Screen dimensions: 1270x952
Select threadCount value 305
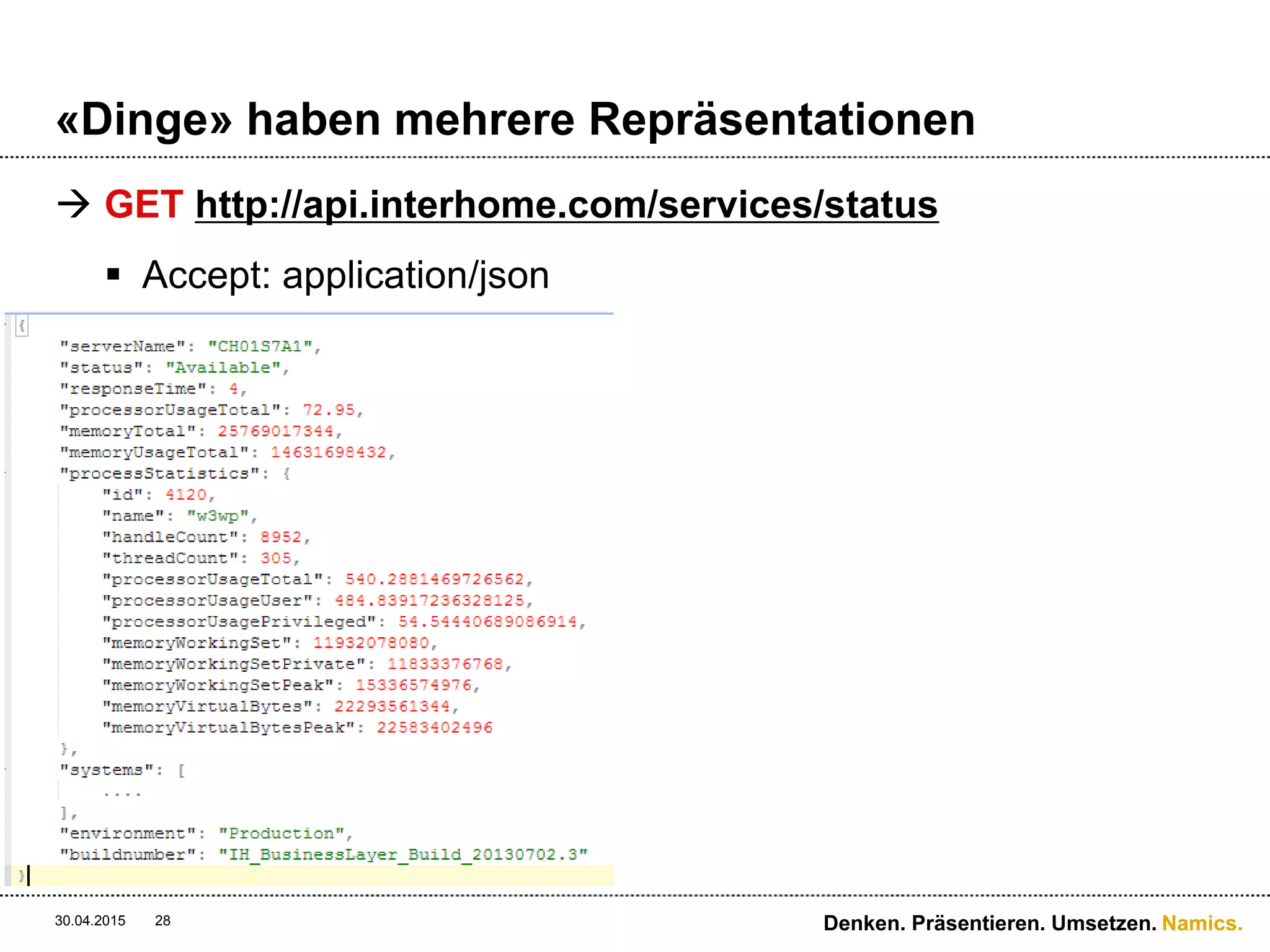tap(276, 558)
